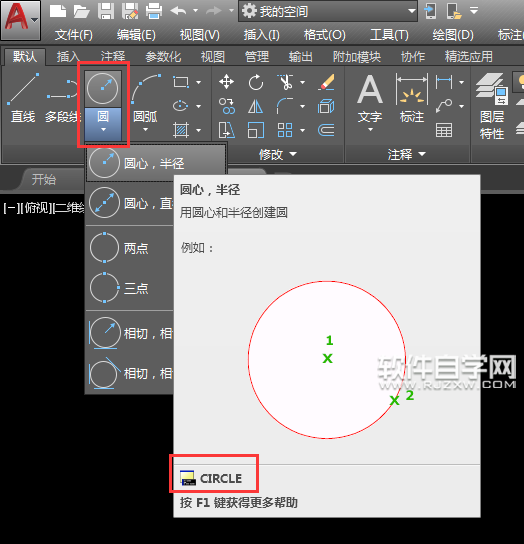Open the 我的空间 workspace dropdown
Image resolution: width=524 pixels, height=544 pixels.
[328, 11]
